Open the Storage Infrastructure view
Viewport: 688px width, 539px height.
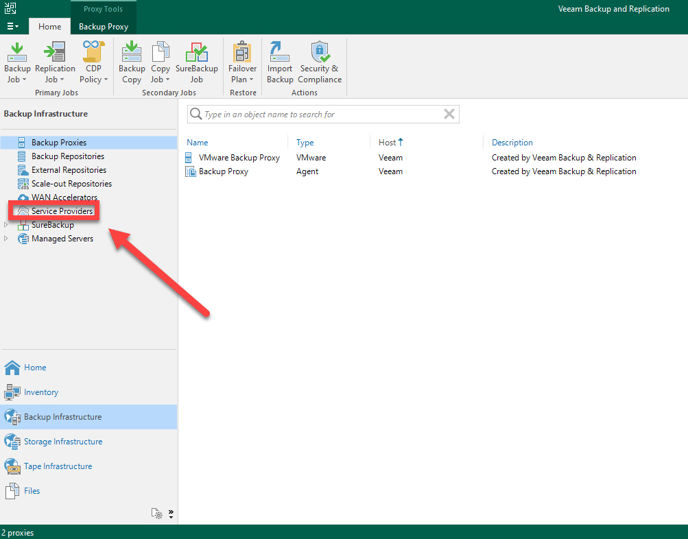(x=89, y=441)
